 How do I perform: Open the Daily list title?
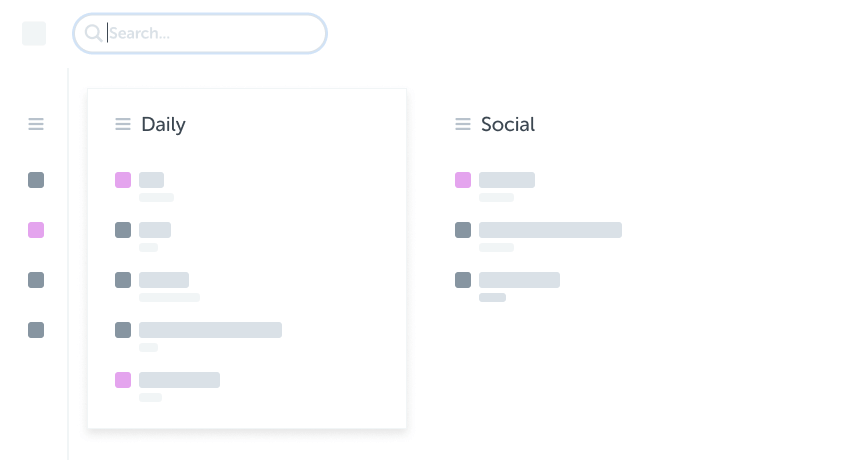pos(163,124)
